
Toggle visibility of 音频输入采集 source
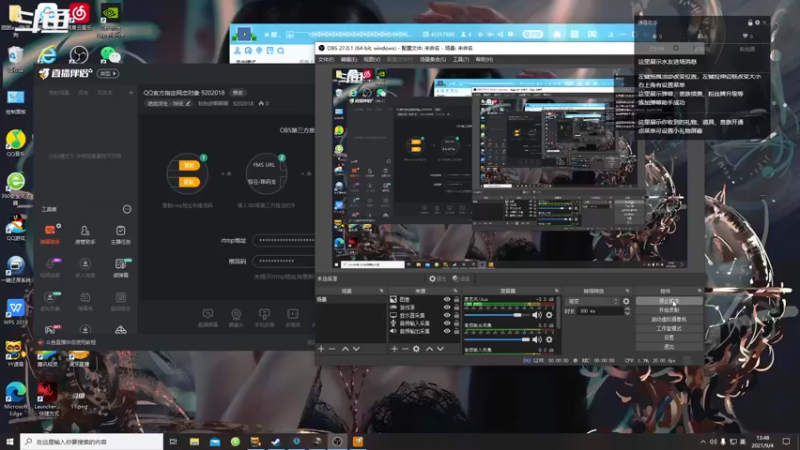[x=447, y=323]
